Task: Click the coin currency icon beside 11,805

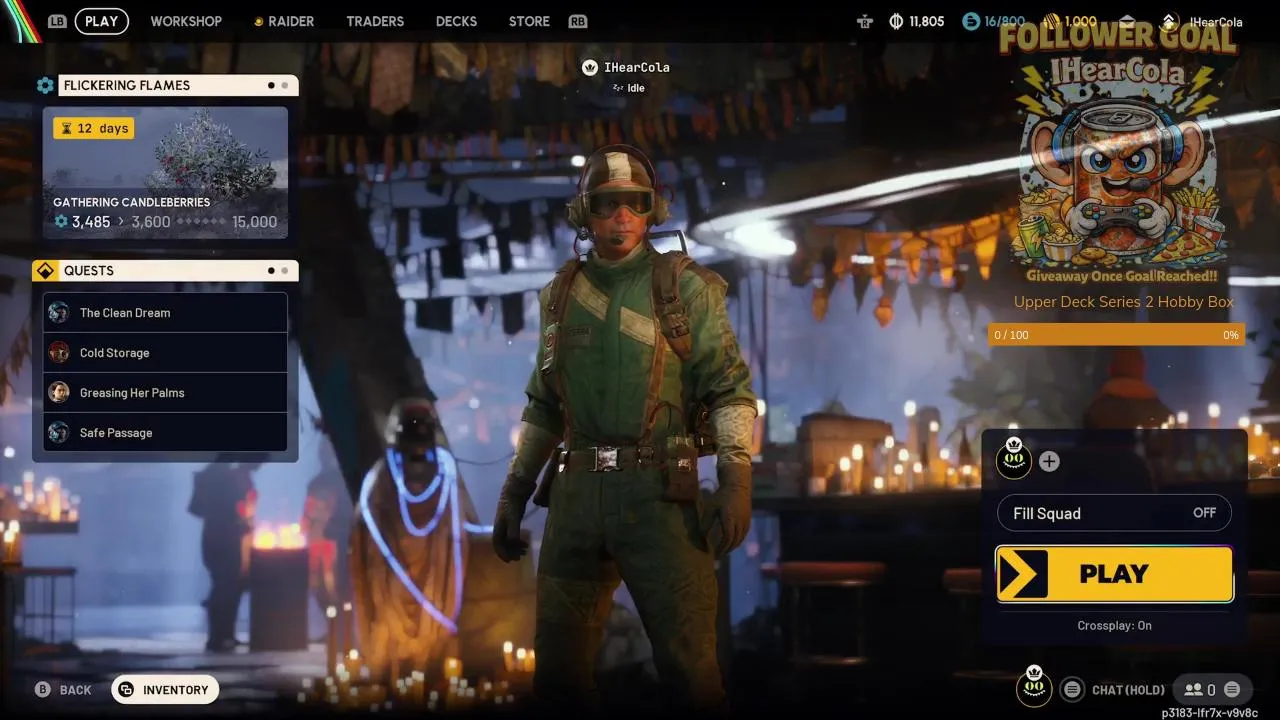Action: [896, 21]
